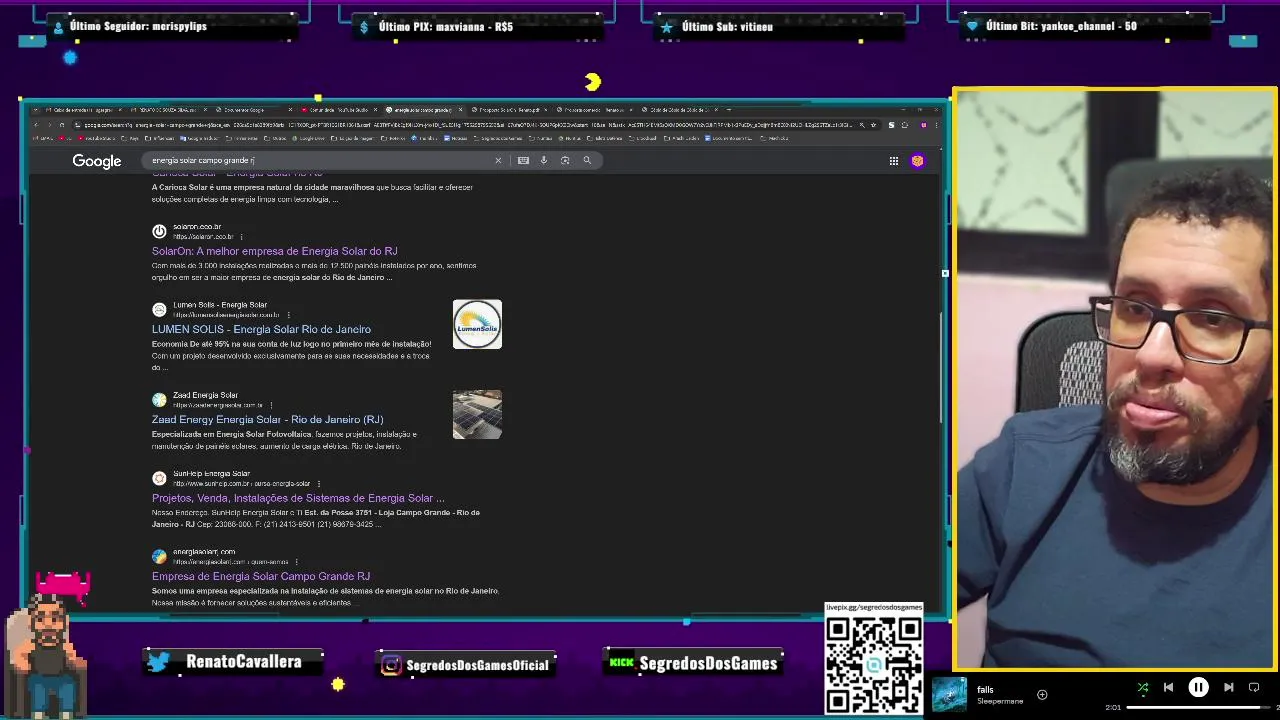Bookmark this page with the star icon

(x=874, y=125)
